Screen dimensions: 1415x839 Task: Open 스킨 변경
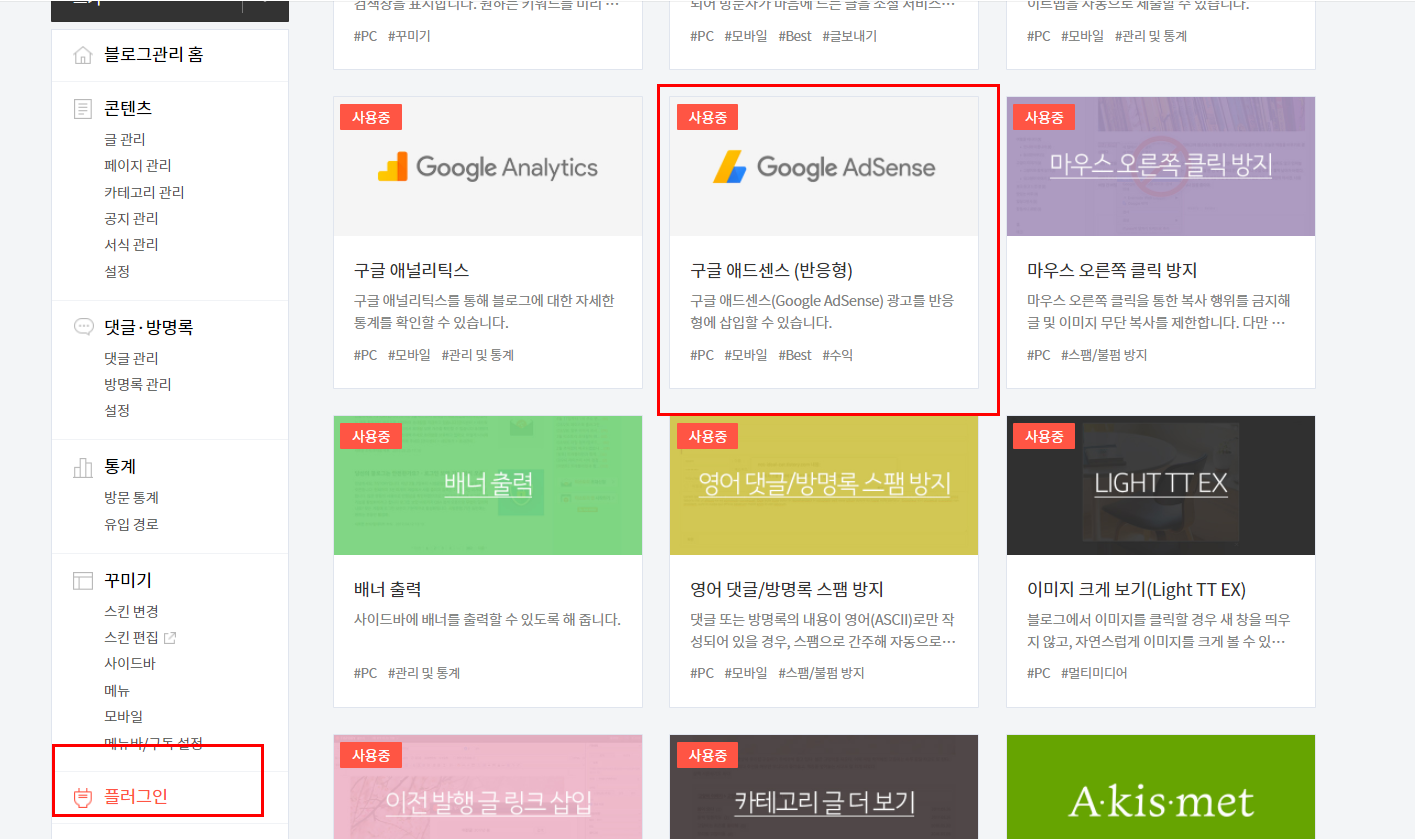tap(131, 611)
